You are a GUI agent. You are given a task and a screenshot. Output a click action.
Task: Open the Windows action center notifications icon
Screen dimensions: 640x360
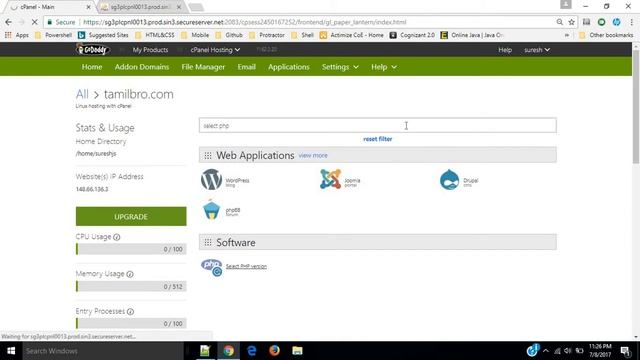point(626,351)
